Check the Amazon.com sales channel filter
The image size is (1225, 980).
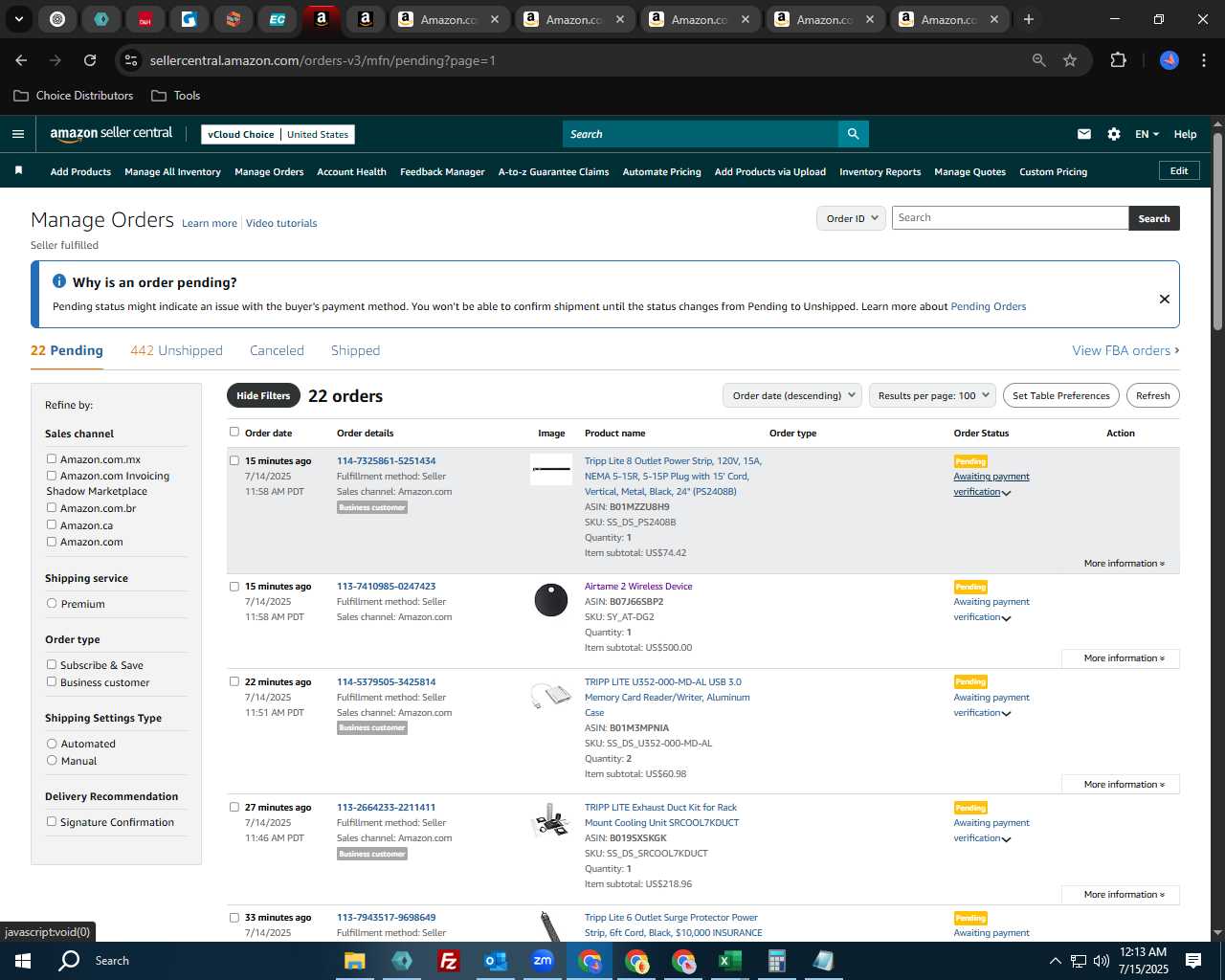[52, 542]
